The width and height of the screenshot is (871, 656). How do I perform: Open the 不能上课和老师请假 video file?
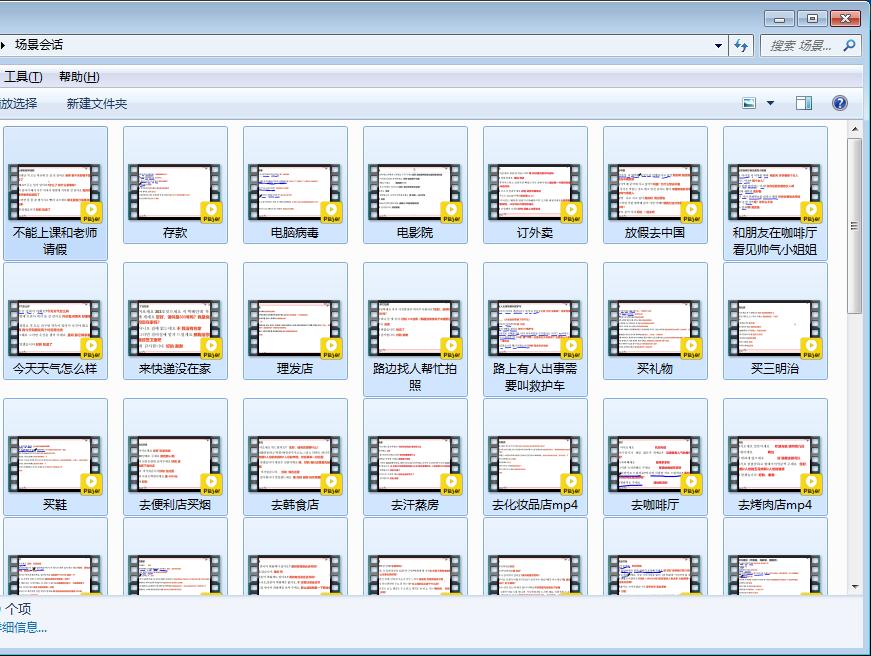coord(55,192)
